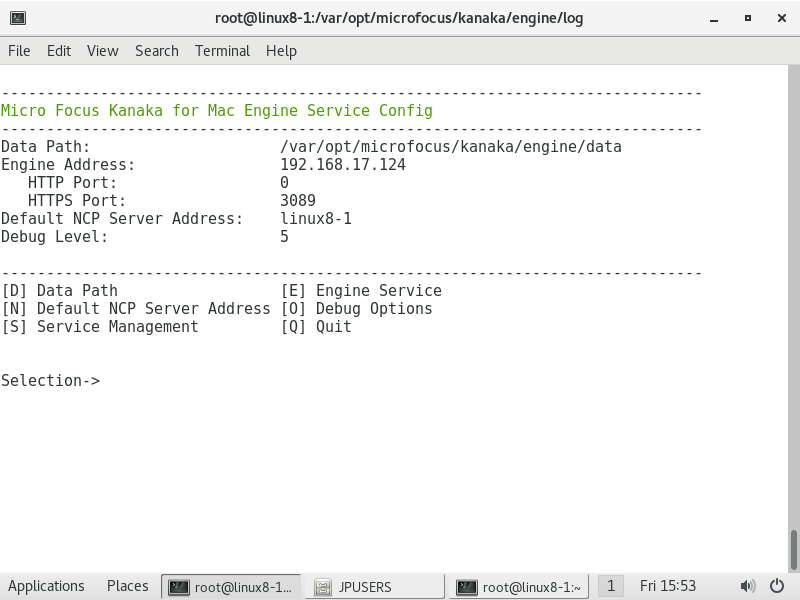The width and height of the screenshot is (800, 600).
Task: Click terminal icon of root@linux8-1:~ task
Action: coord(466,587)
